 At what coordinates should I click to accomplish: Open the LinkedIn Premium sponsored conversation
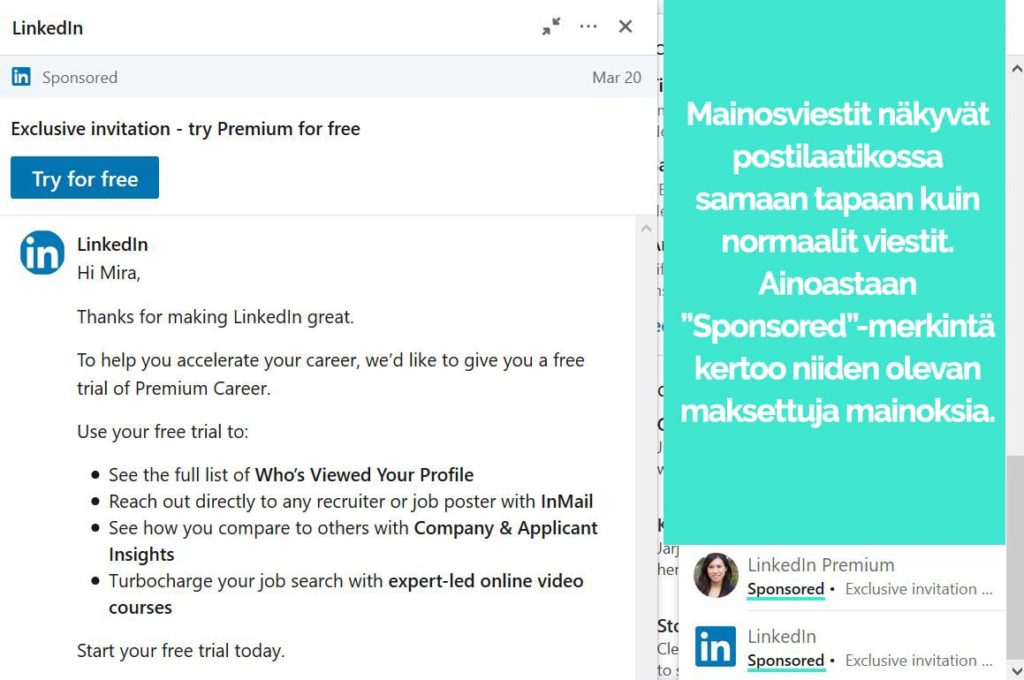coord(842,576)
